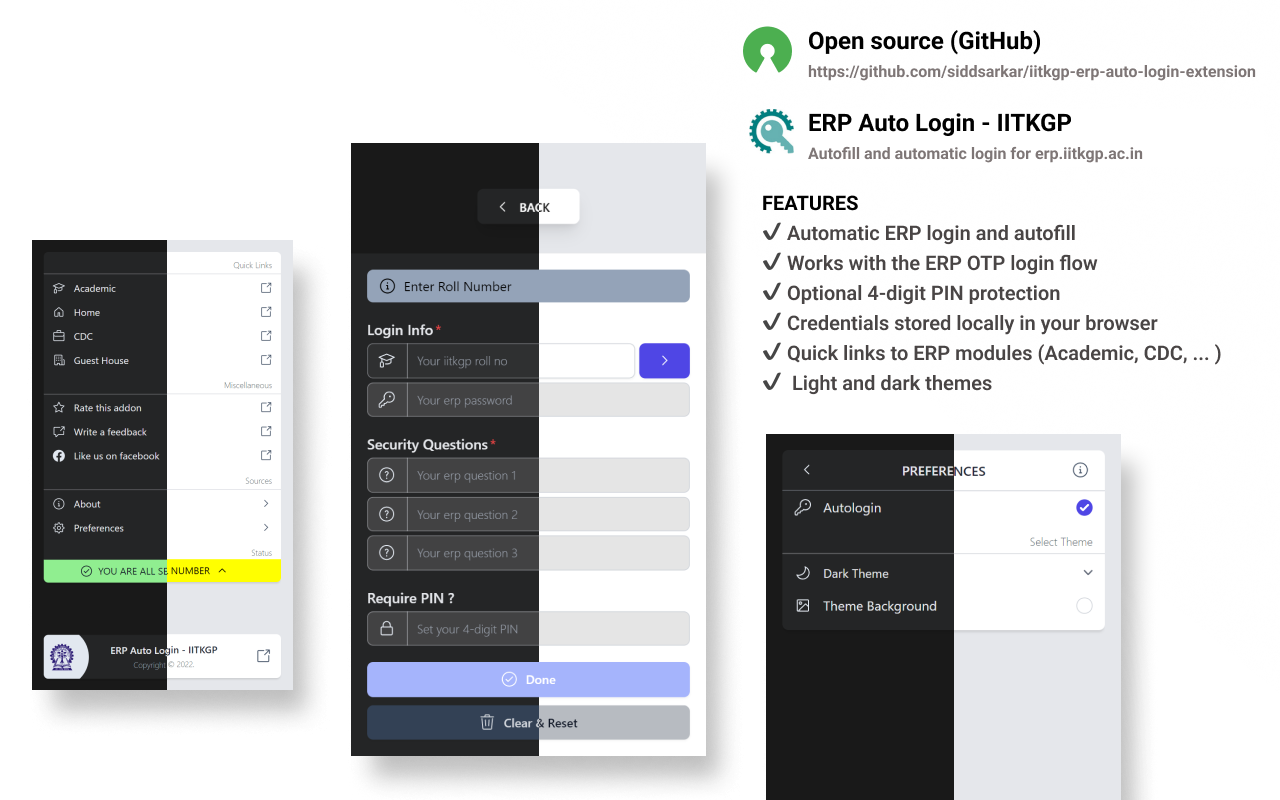Click the About info icon
1280x800 pixels.
[x=59, y=504]
